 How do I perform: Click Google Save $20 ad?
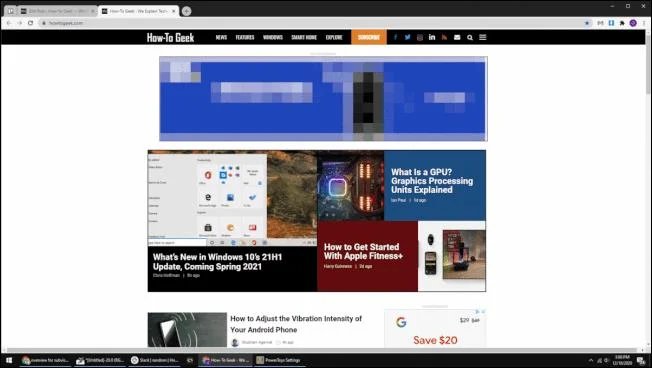pos(435,328)
